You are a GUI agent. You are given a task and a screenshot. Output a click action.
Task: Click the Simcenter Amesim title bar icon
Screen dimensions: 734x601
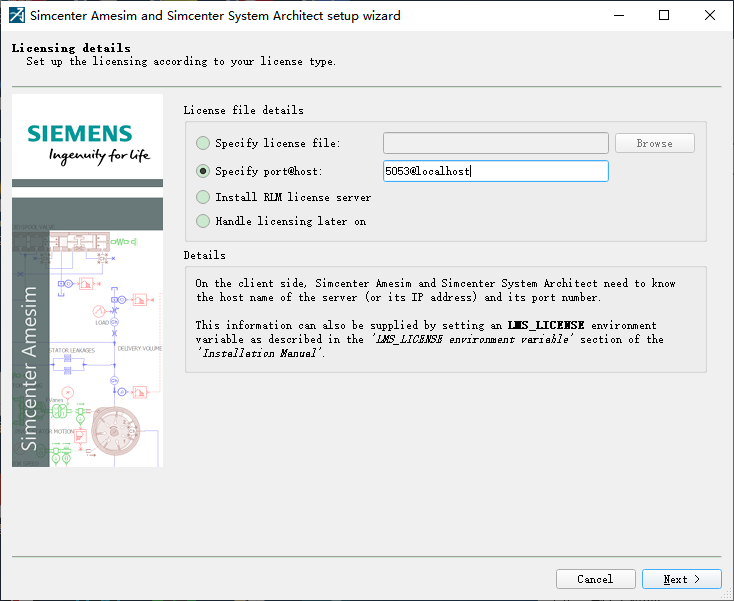(x=16, y=15)
